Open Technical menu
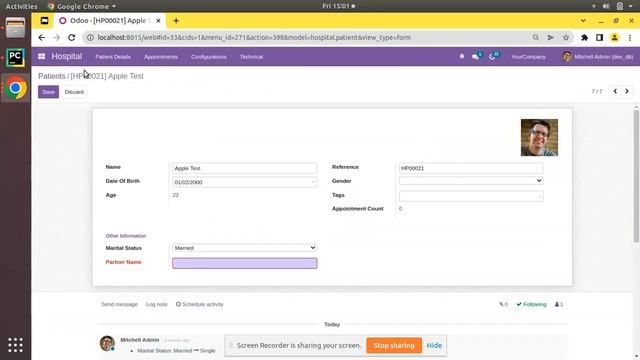Image resolution: width=640 pixels, height=360 pixels. point(251,57)
